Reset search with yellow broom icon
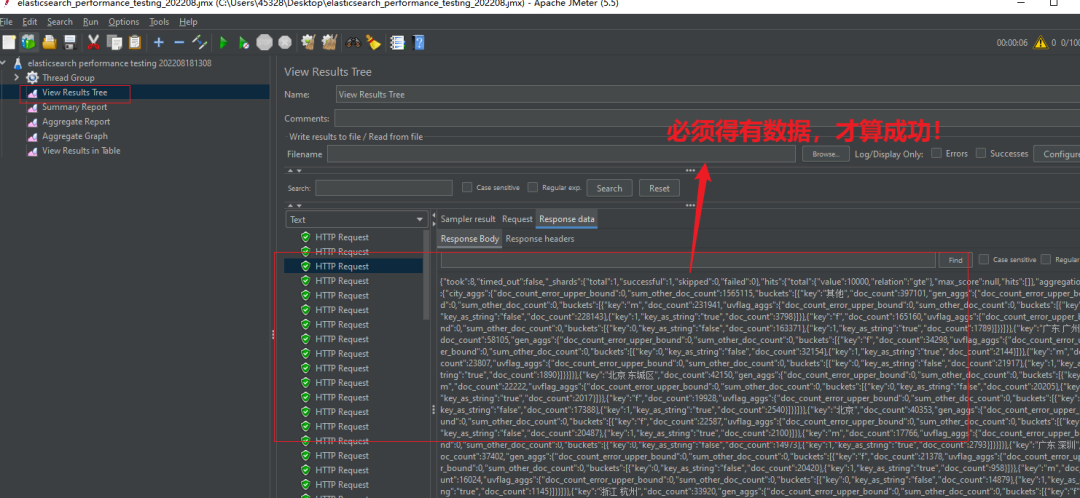This screenshot has height=498, width=1080. (373, 43)
